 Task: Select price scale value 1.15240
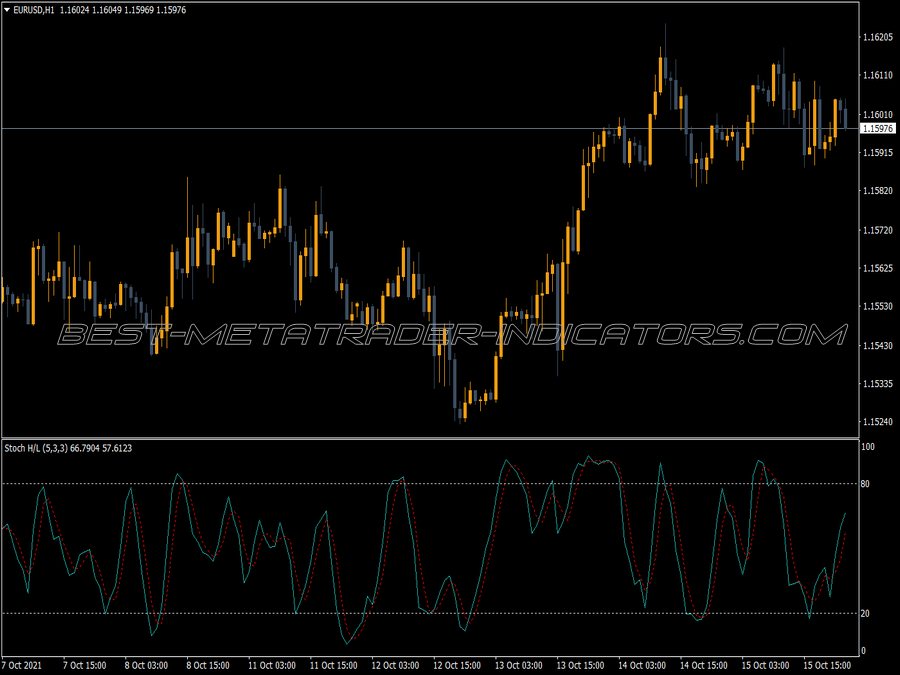pyautogui.click(x=878, y=422)
